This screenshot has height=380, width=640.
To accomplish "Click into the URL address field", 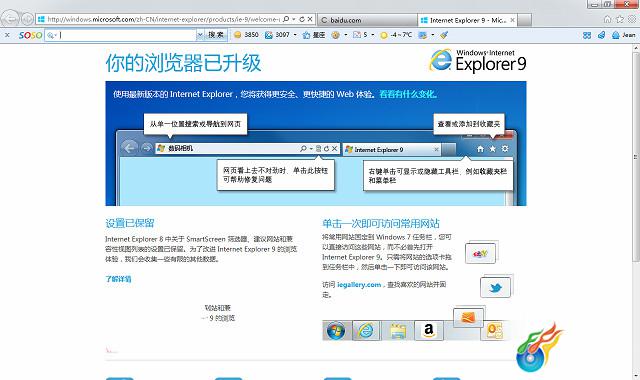I will (163, 19).
